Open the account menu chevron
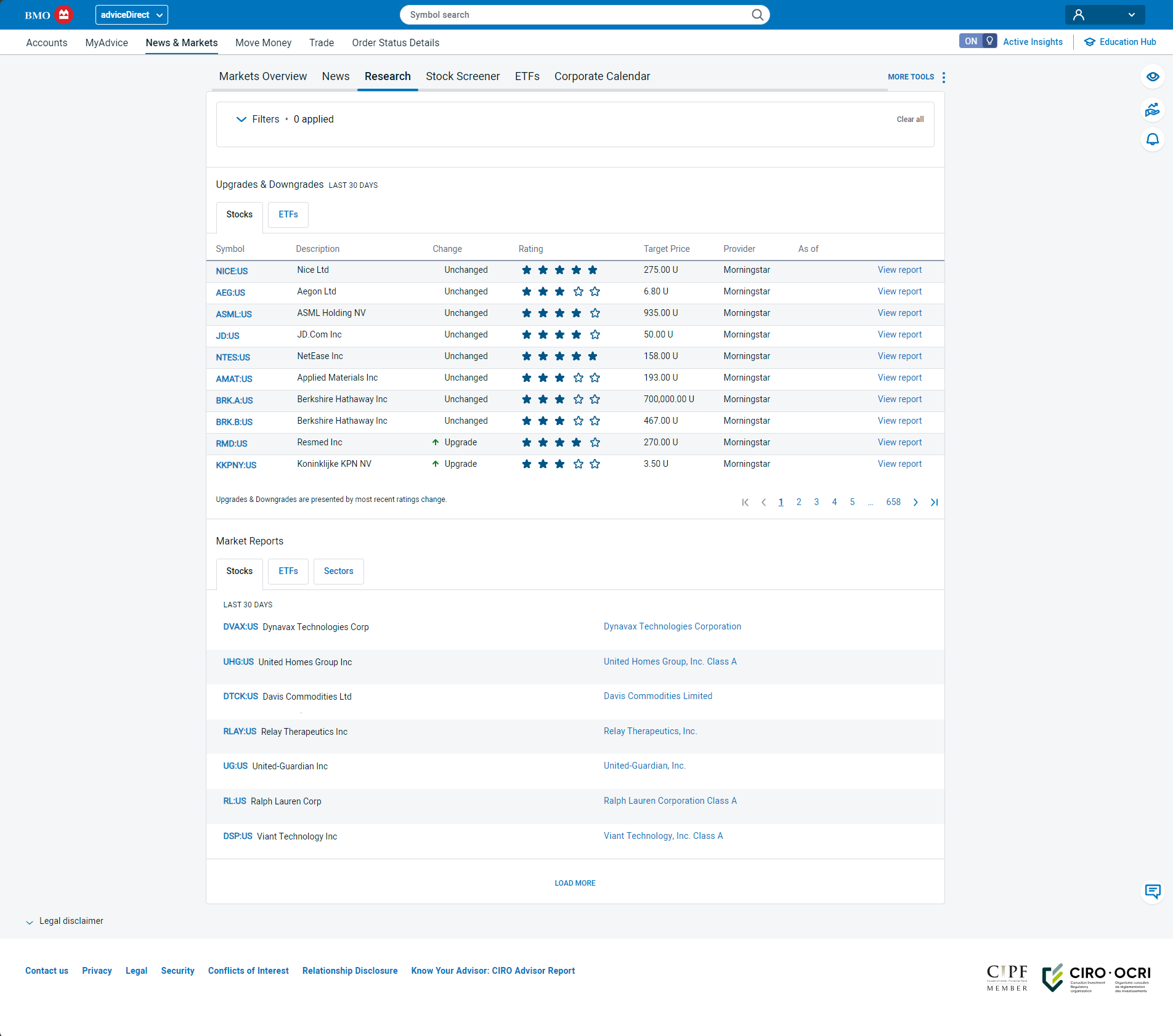 click(1132, 15)
